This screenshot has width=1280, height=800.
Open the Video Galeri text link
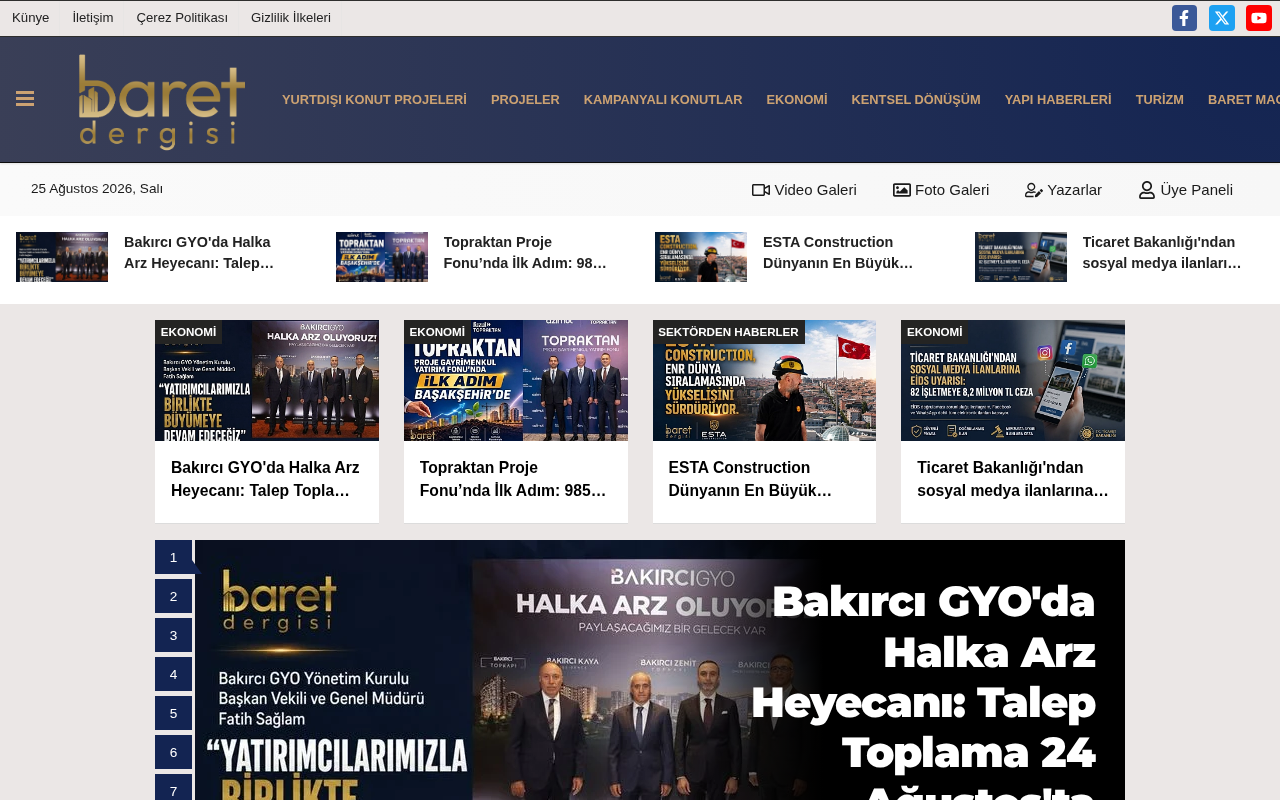coord(815,190)
